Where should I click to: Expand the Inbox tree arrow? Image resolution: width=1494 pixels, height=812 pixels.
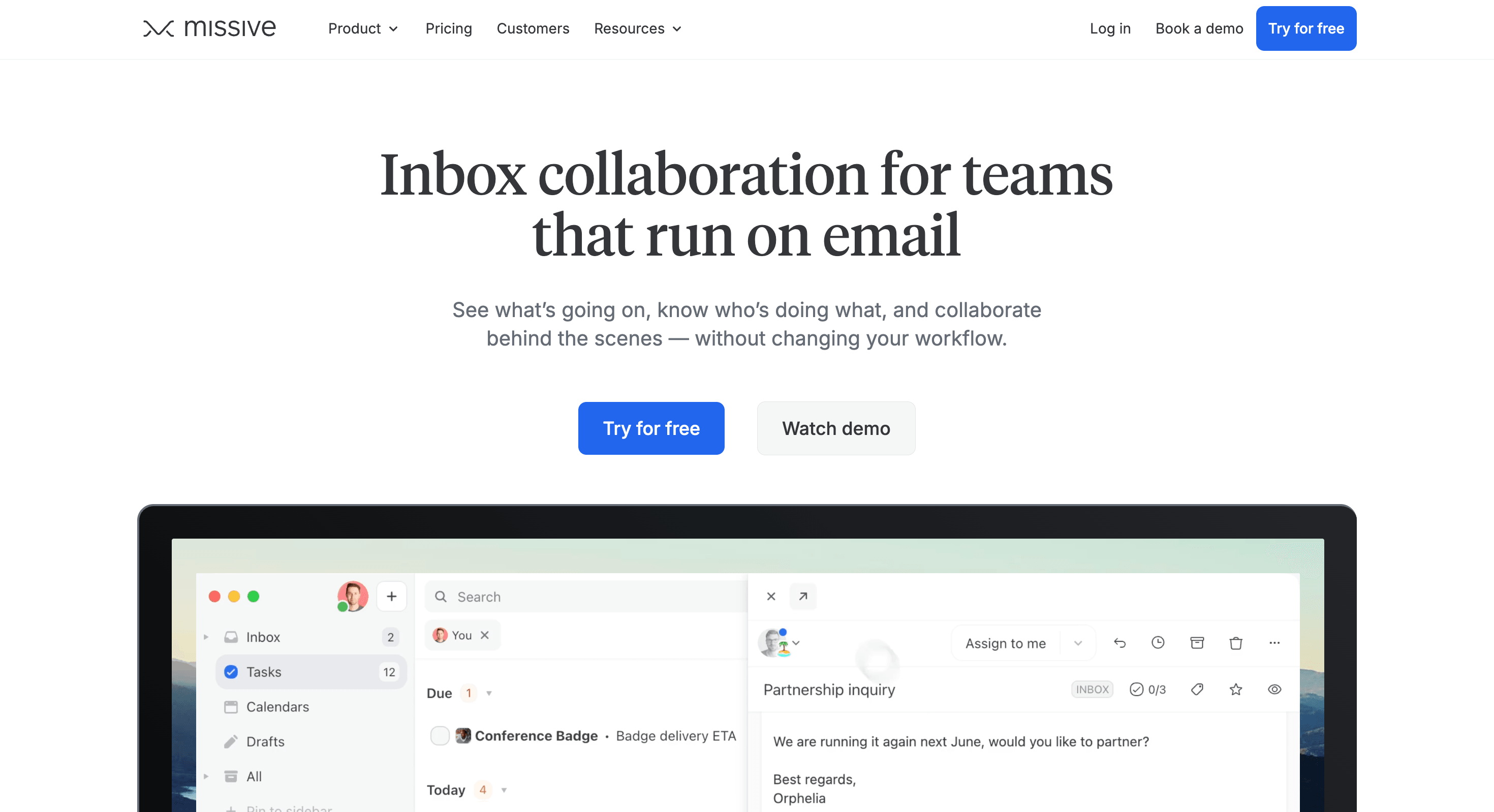[x=206, y=637]
